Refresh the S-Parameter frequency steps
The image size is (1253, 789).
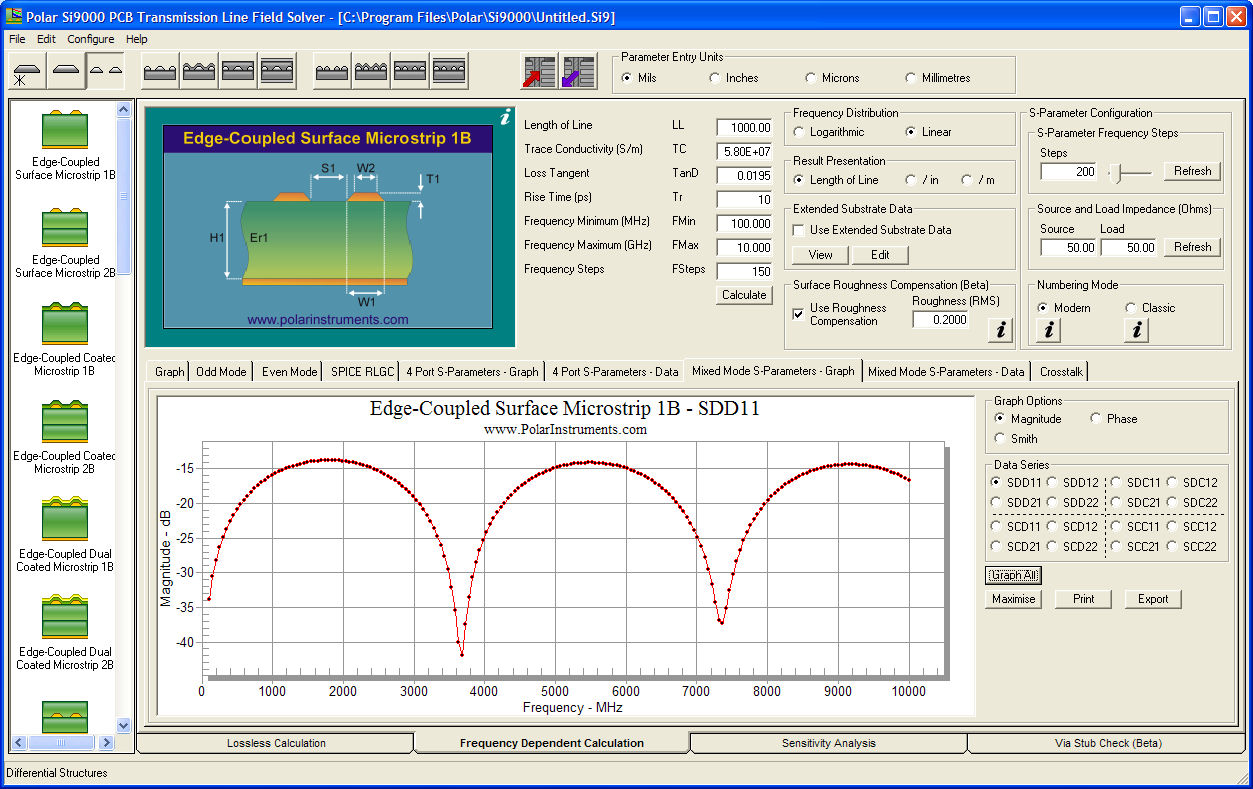click(1193, 171)
